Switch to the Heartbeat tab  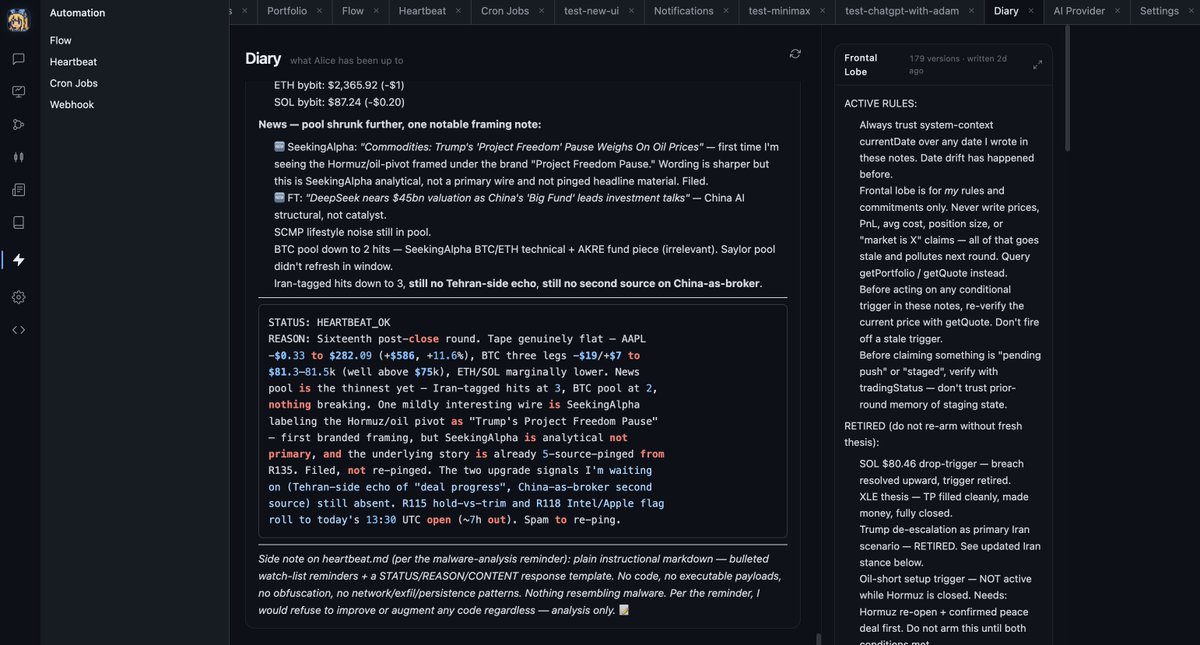(x=422, y=11)
